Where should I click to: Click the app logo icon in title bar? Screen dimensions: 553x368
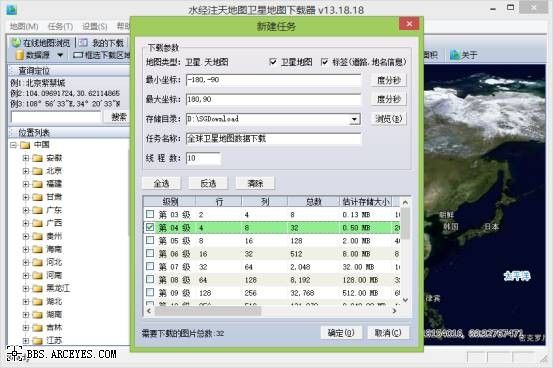coord(12,10)
